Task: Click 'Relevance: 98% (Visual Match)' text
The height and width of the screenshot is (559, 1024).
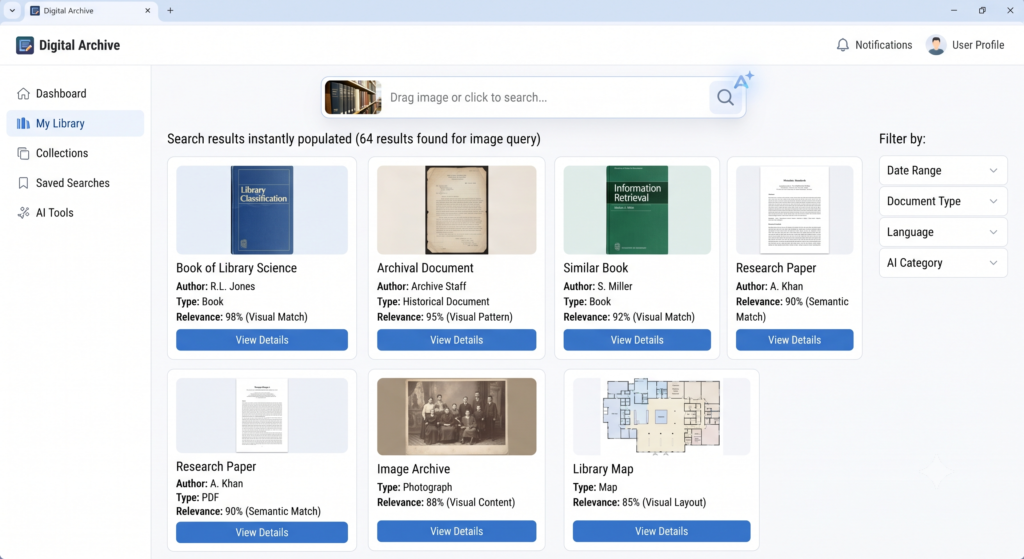Action: (x=242, y=317)
